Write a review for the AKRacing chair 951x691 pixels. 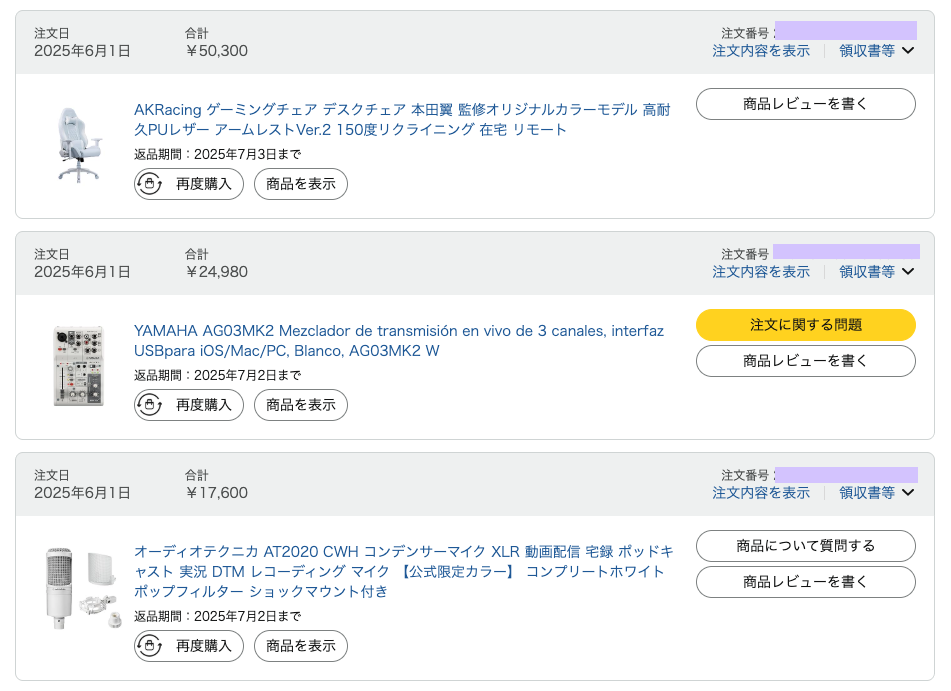click(x=805, y=104)
